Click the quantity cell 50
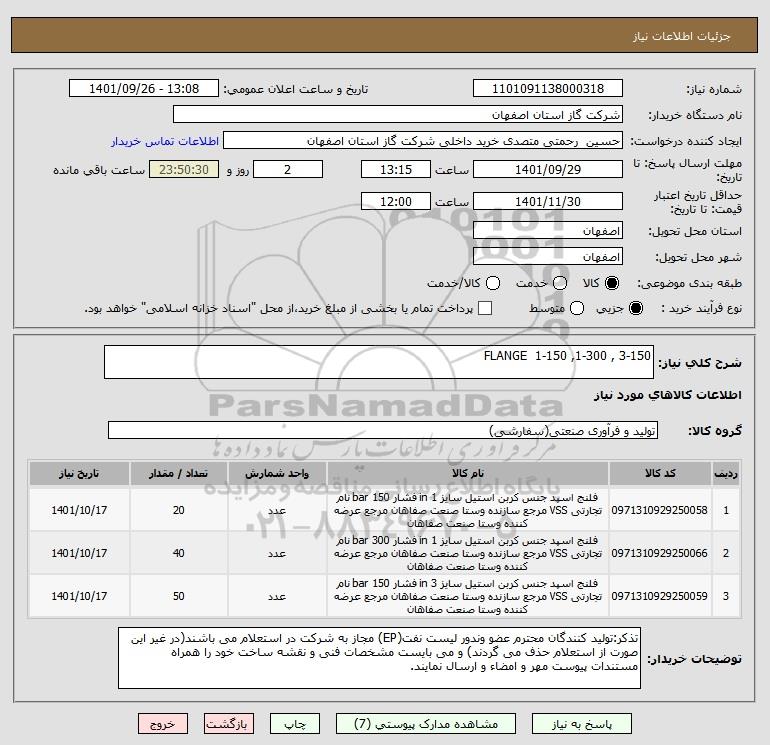The image size is (770, 745). coord(178,596)
